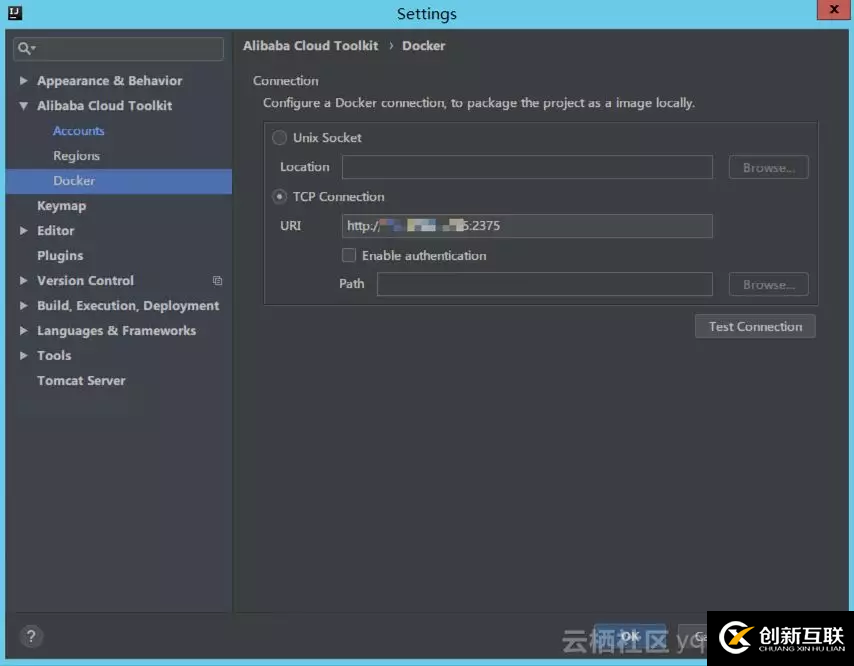Click the Languages & Frameworks label
The height and width of the screenshot is (666, 854).
(117, 331)
